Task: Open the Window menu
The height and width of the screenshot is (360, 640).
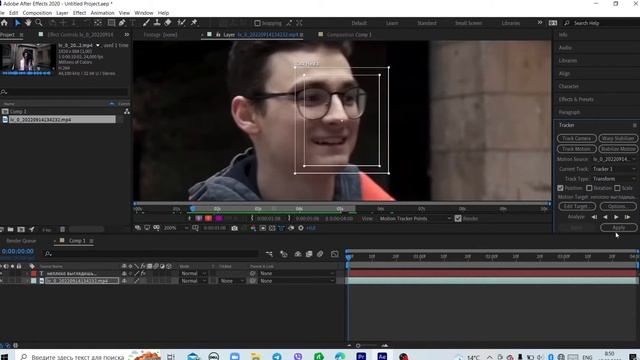Action: (144, 13)
